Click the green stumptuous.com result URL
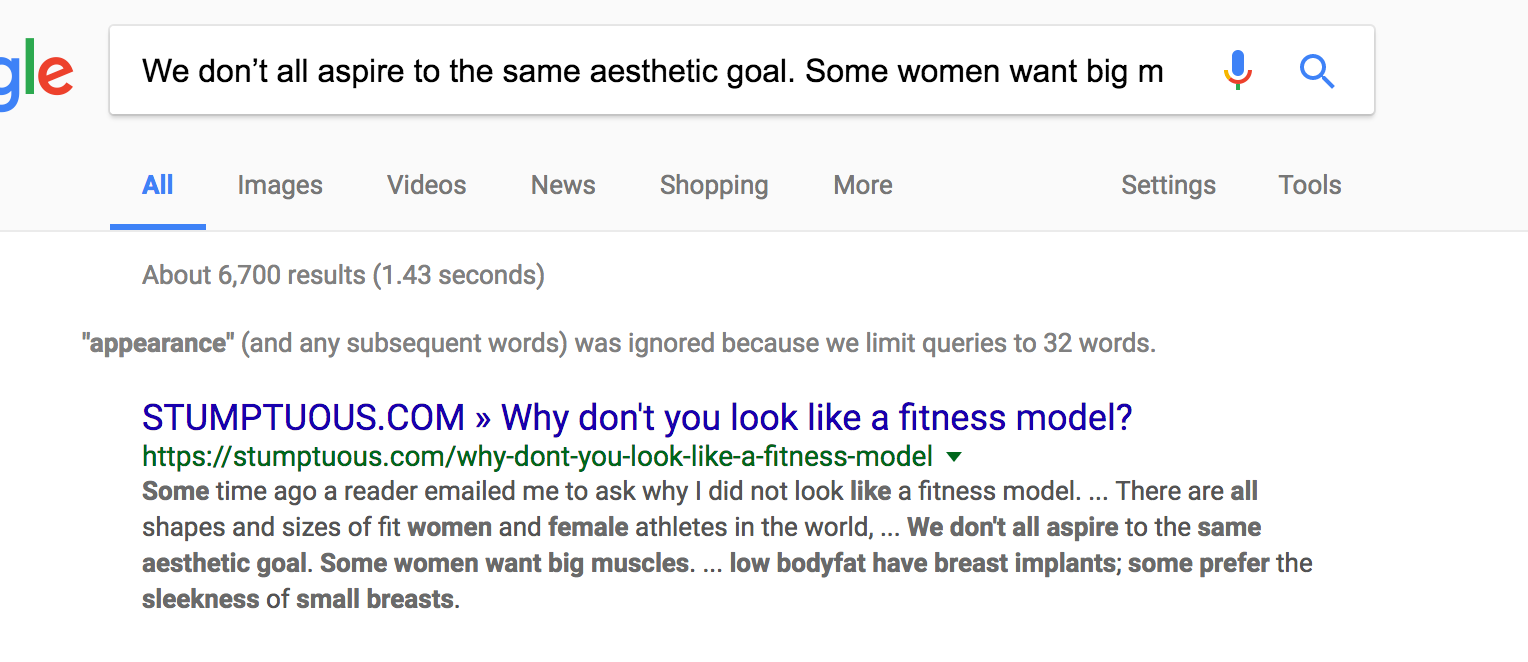 (537, 457)
